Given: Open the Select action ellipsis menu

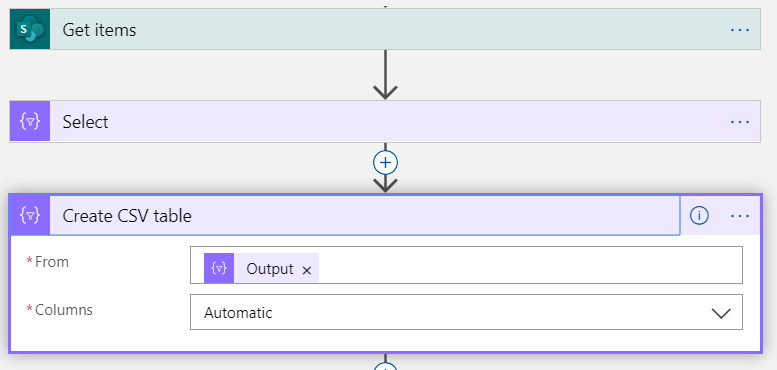Looking at the screenshot, I should pyautogui.click(x=740, y=122).
